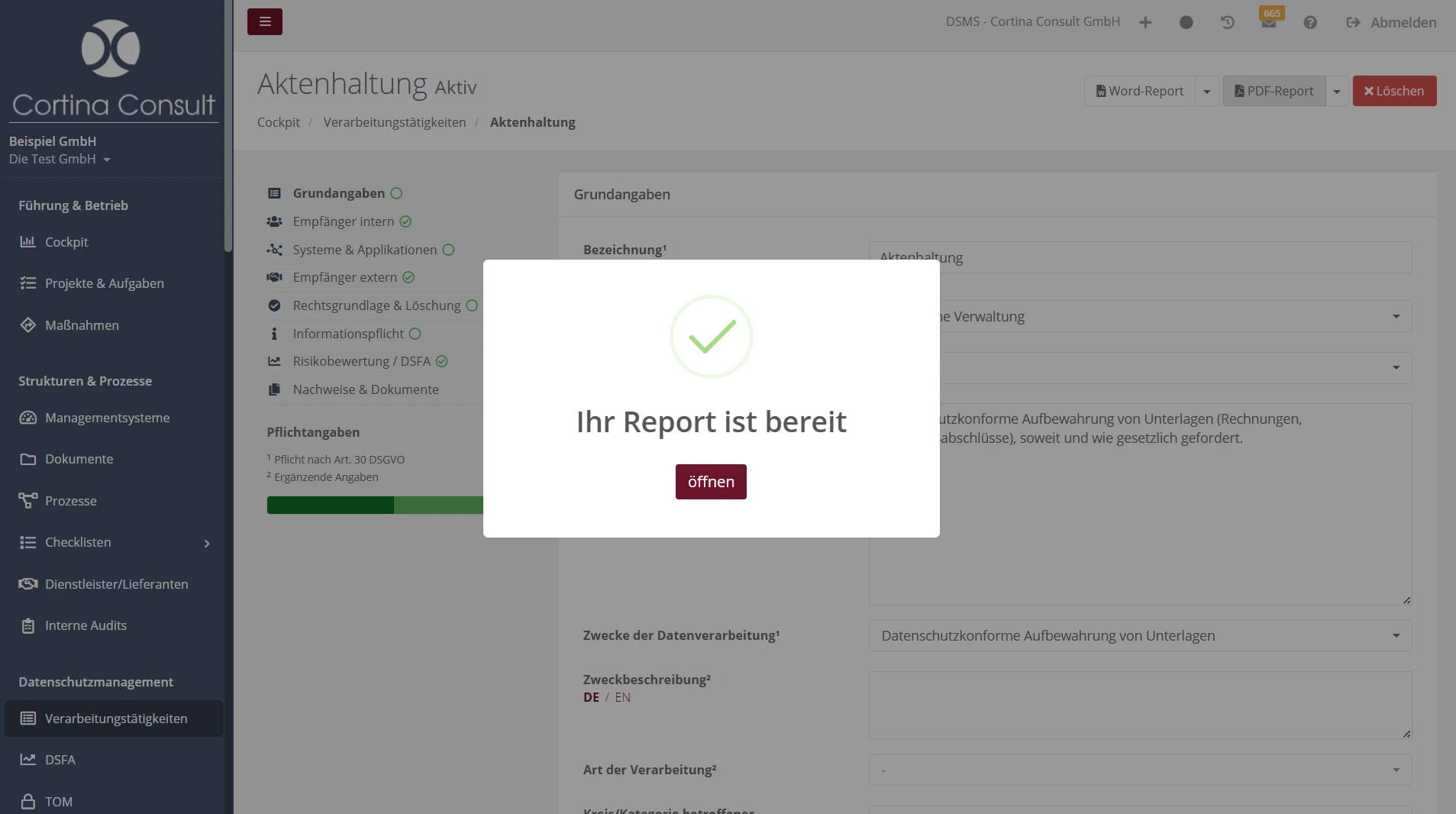
Task: Click the green Pflichtangaben progress bar
Action: click(375, 505)
